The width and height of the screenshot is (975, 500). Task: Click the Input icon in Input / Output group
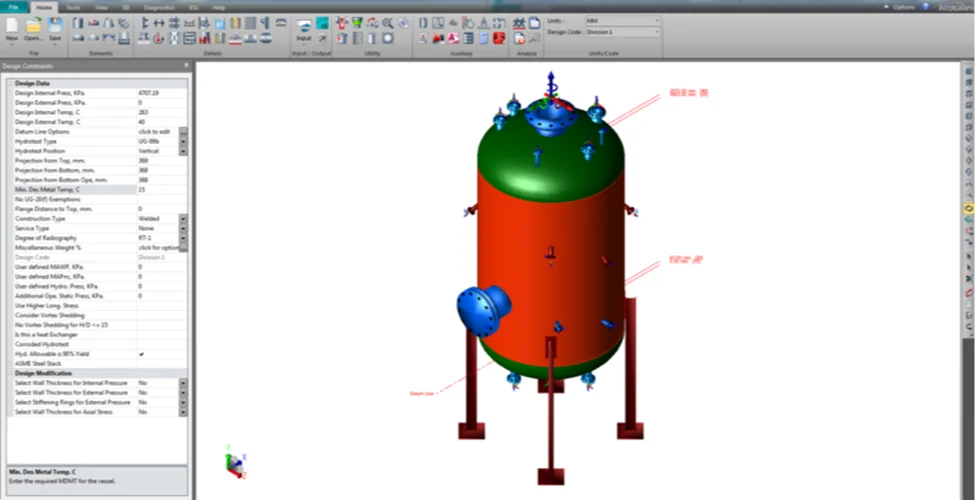303,29
